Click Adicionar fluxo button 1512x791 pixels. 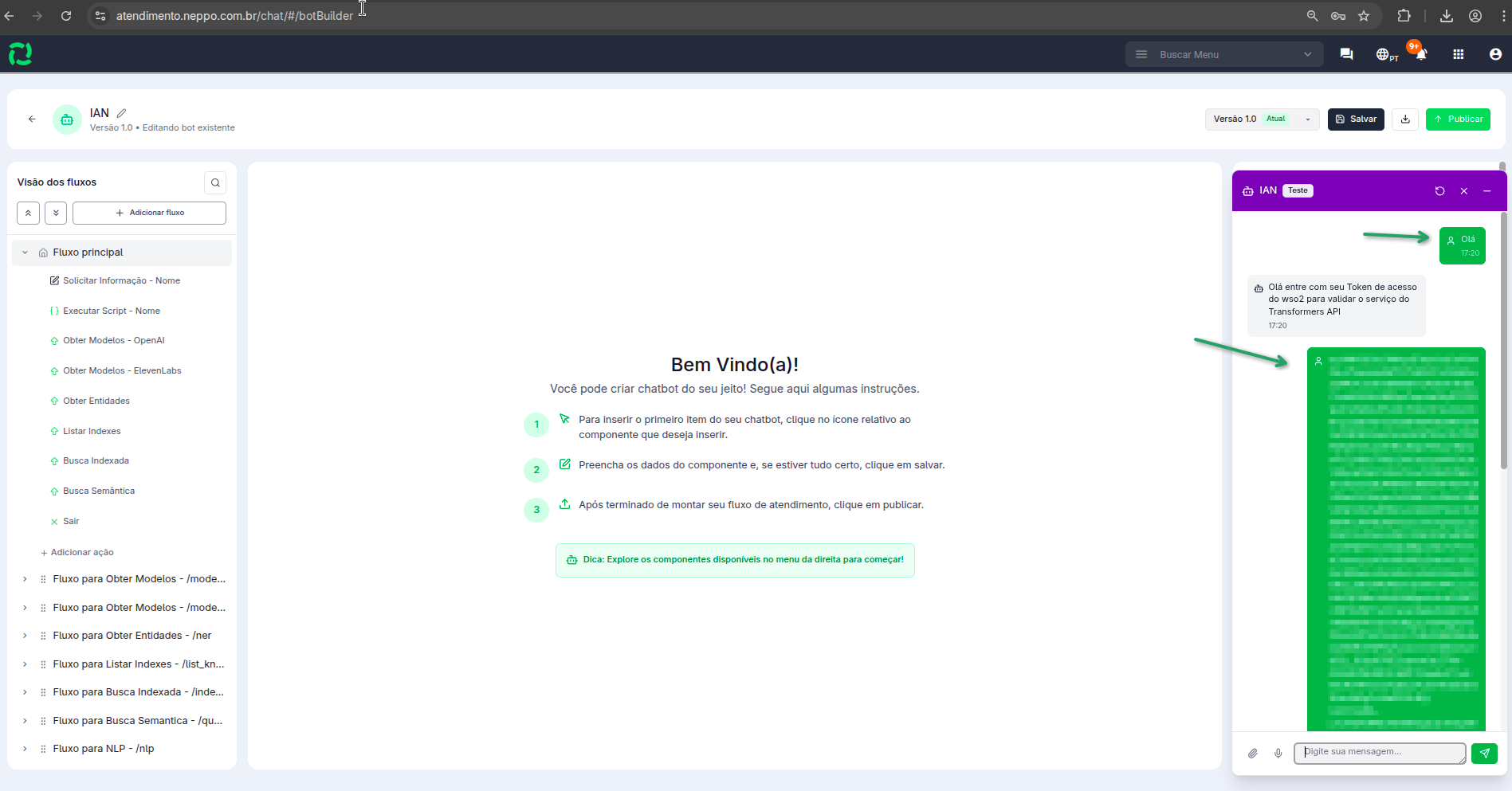click(149, 213)
